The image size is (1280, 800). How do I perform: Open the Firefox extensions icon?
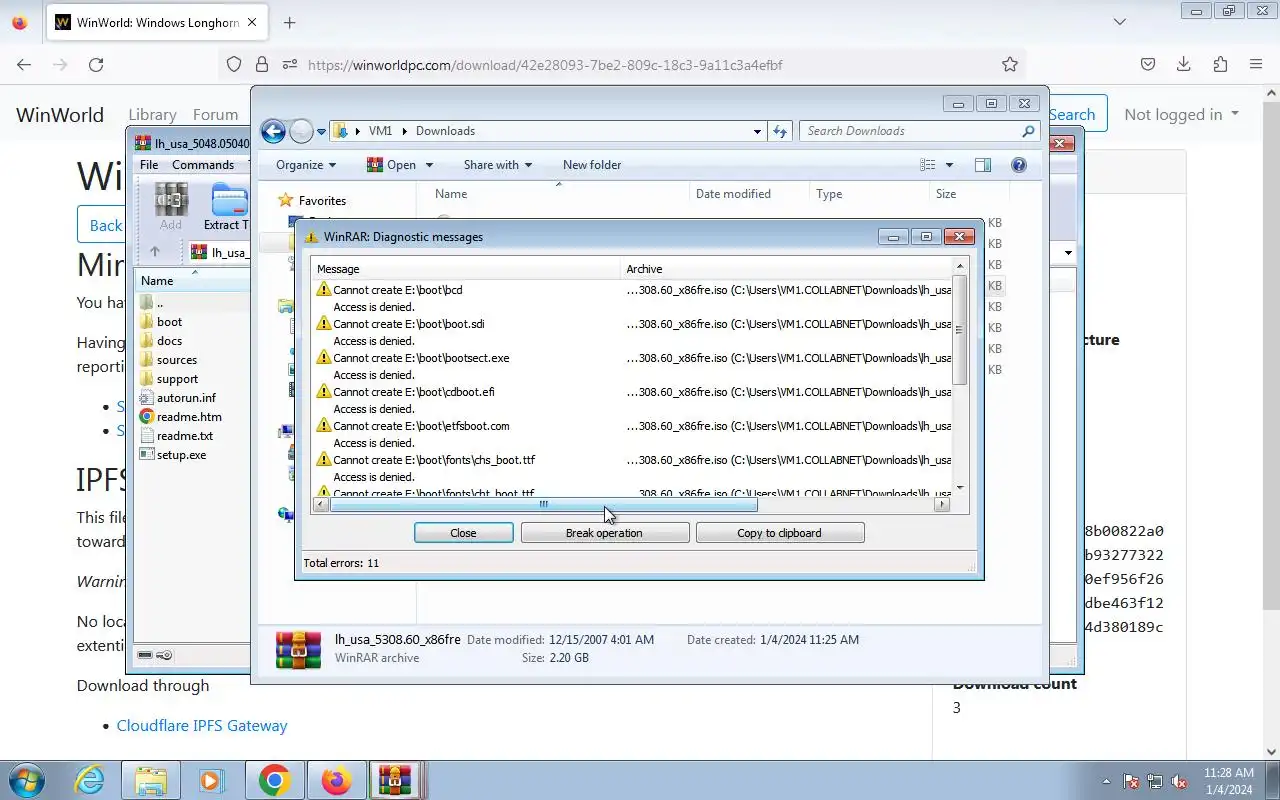[x=1220, y=64]
